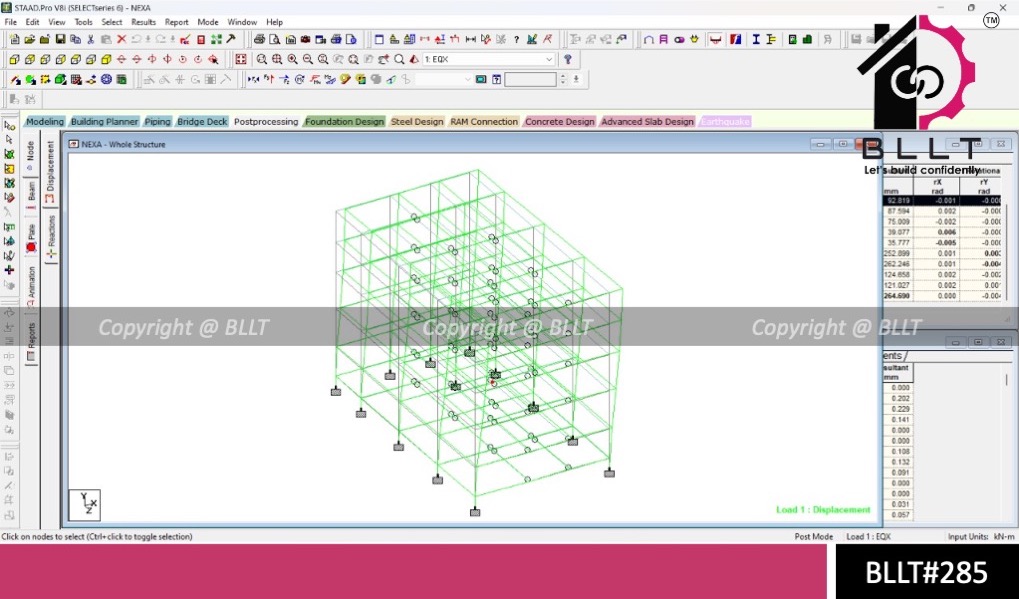Click the hammer tool icon
This screenshot has height=599, width=1019.
click(x=231, y=39)
